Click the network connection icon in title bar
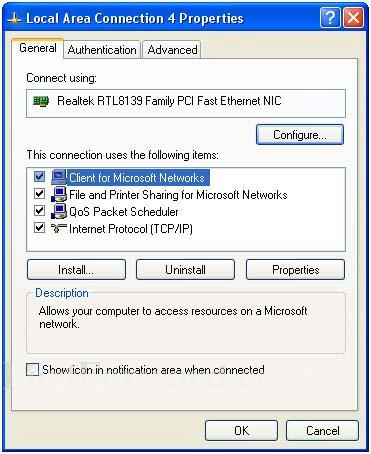The width and height of the screenshot is (371, 454). [x=14, y=19]
